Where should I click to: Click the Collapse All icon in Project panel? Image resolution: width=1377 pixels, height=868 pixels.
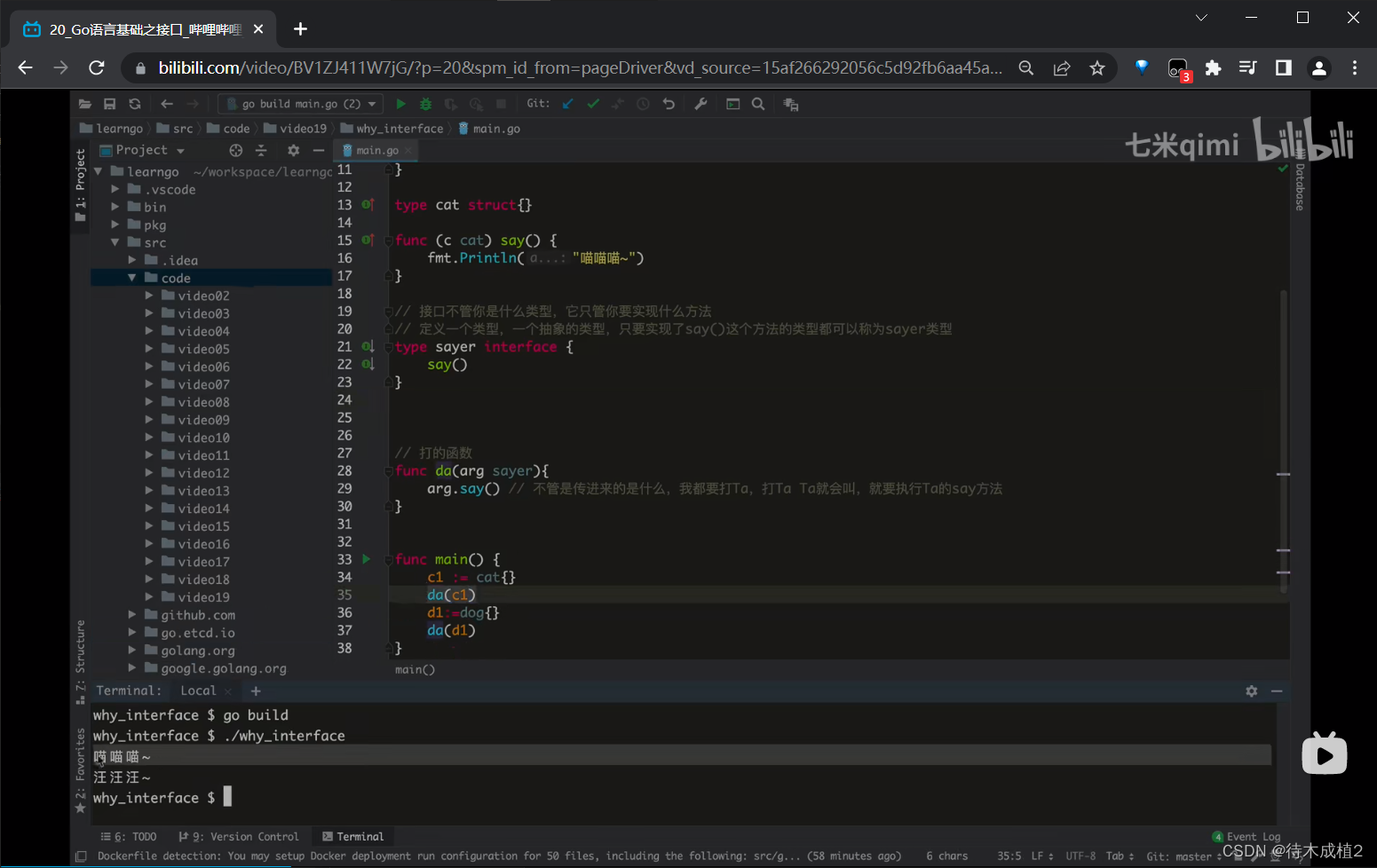(261, 150)
